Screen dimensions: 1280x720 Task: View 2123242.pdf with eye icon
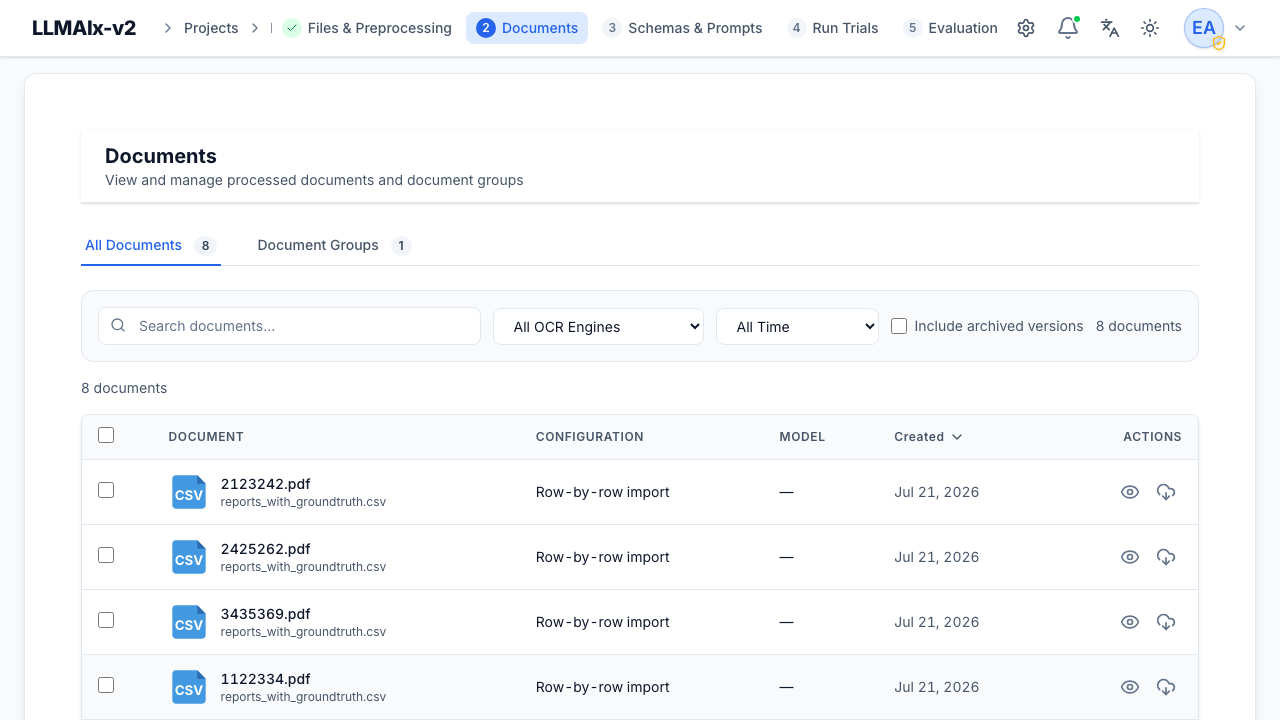[x=1130, y=492]
